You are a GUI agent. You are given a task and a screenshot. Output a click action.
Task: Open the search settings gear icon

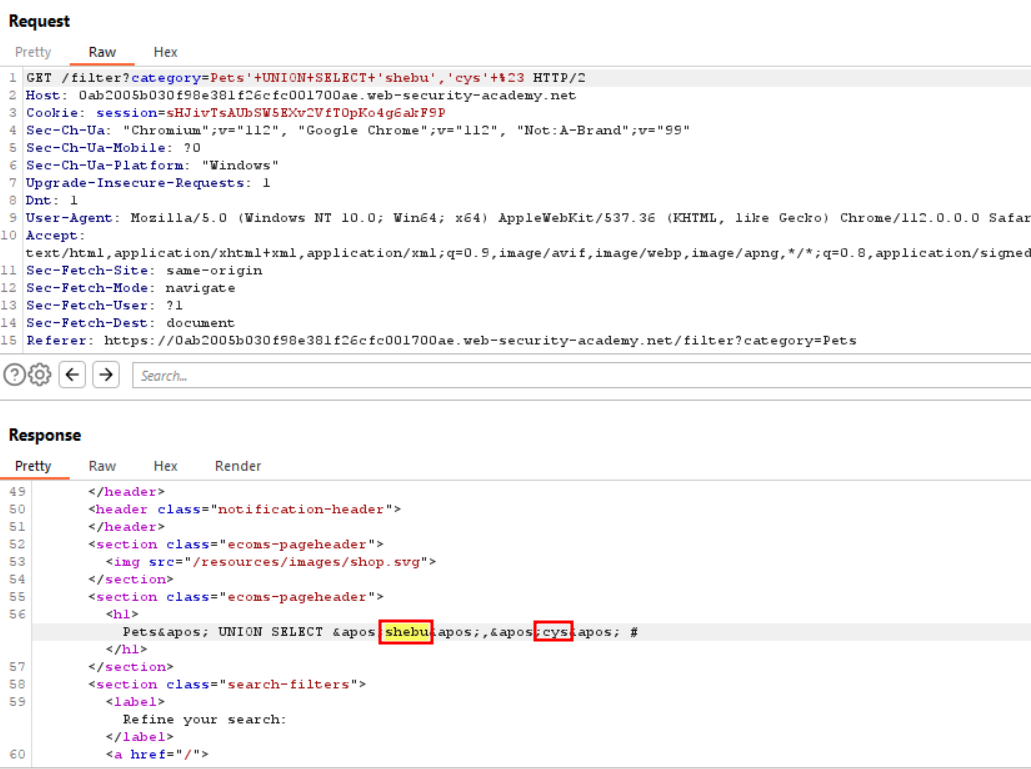(x=39, y=375)
